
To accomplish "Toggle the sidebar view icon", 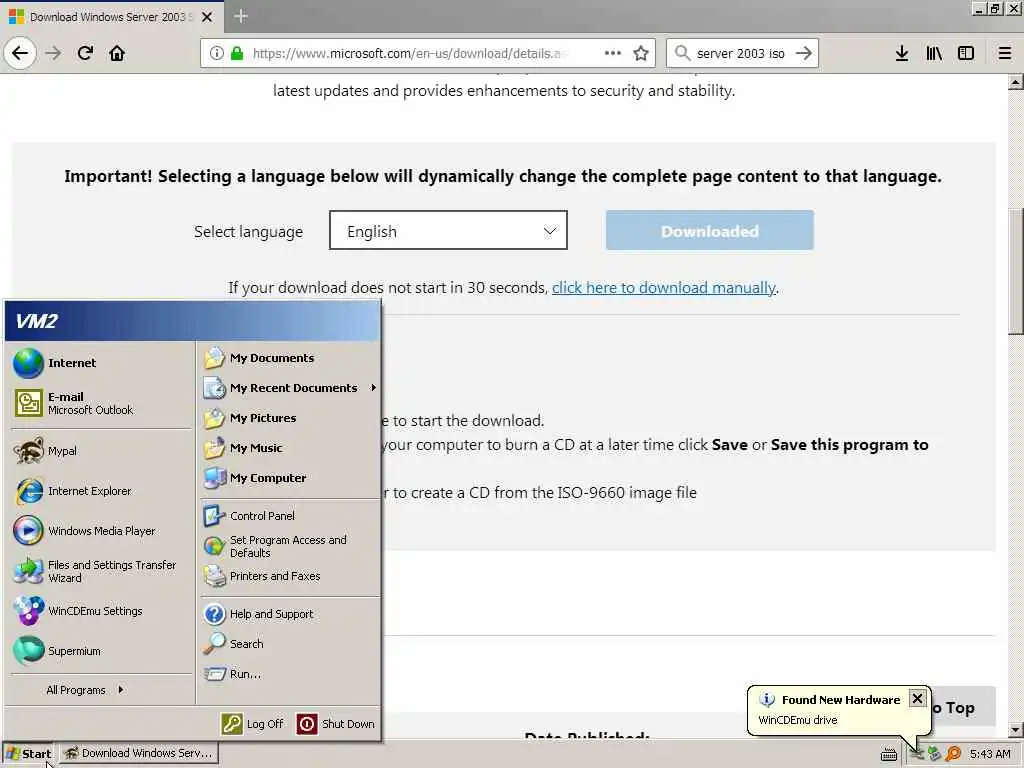I will pos(966,53).
